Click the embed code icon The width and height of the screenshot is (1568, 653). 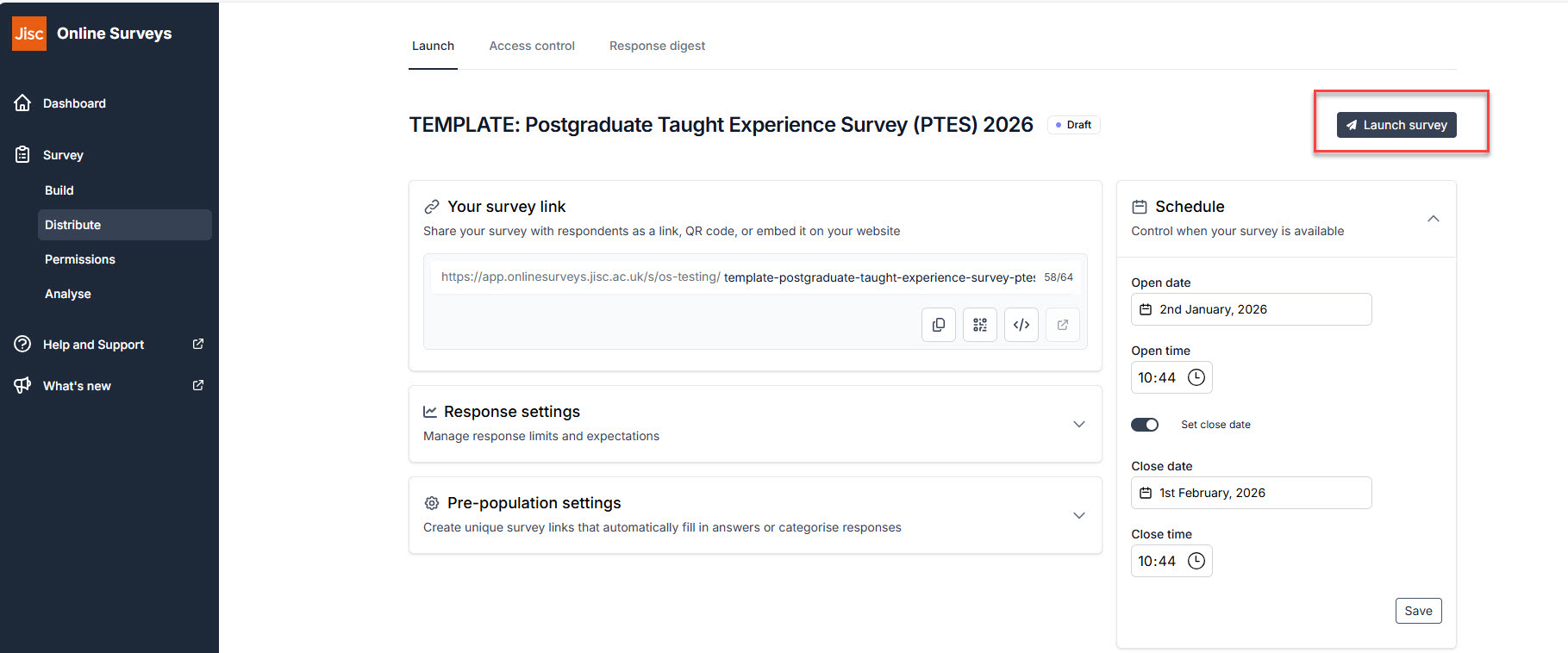[x=1021, y=325]
